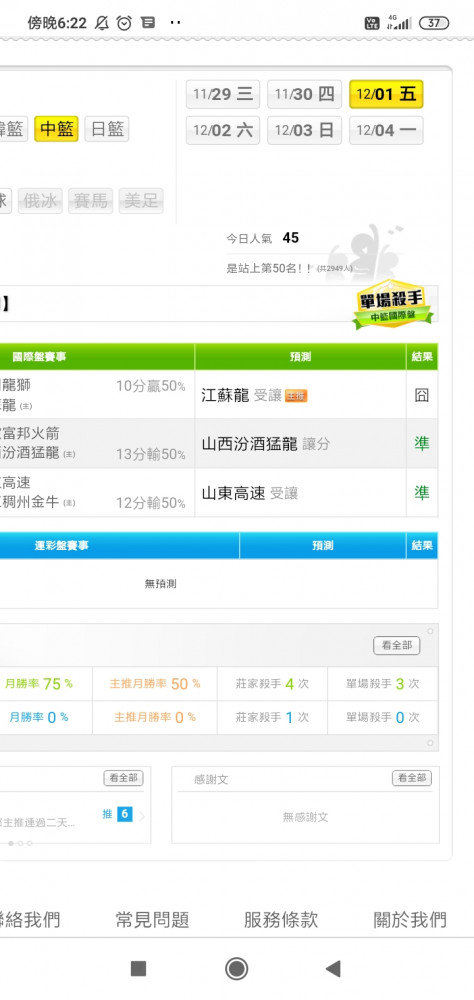Tap the battery indicator showing 37
The height and width of the screenshot is (1000, 474).
click(434, 24)
